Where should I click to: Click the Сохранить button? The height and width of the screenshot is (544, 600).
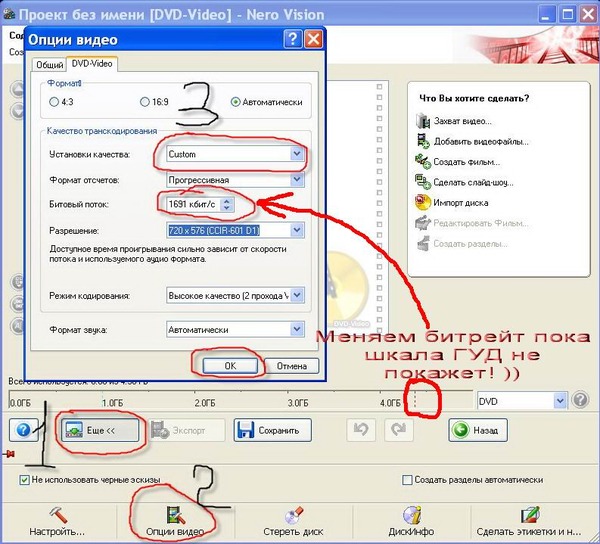(x=273, y=430)
